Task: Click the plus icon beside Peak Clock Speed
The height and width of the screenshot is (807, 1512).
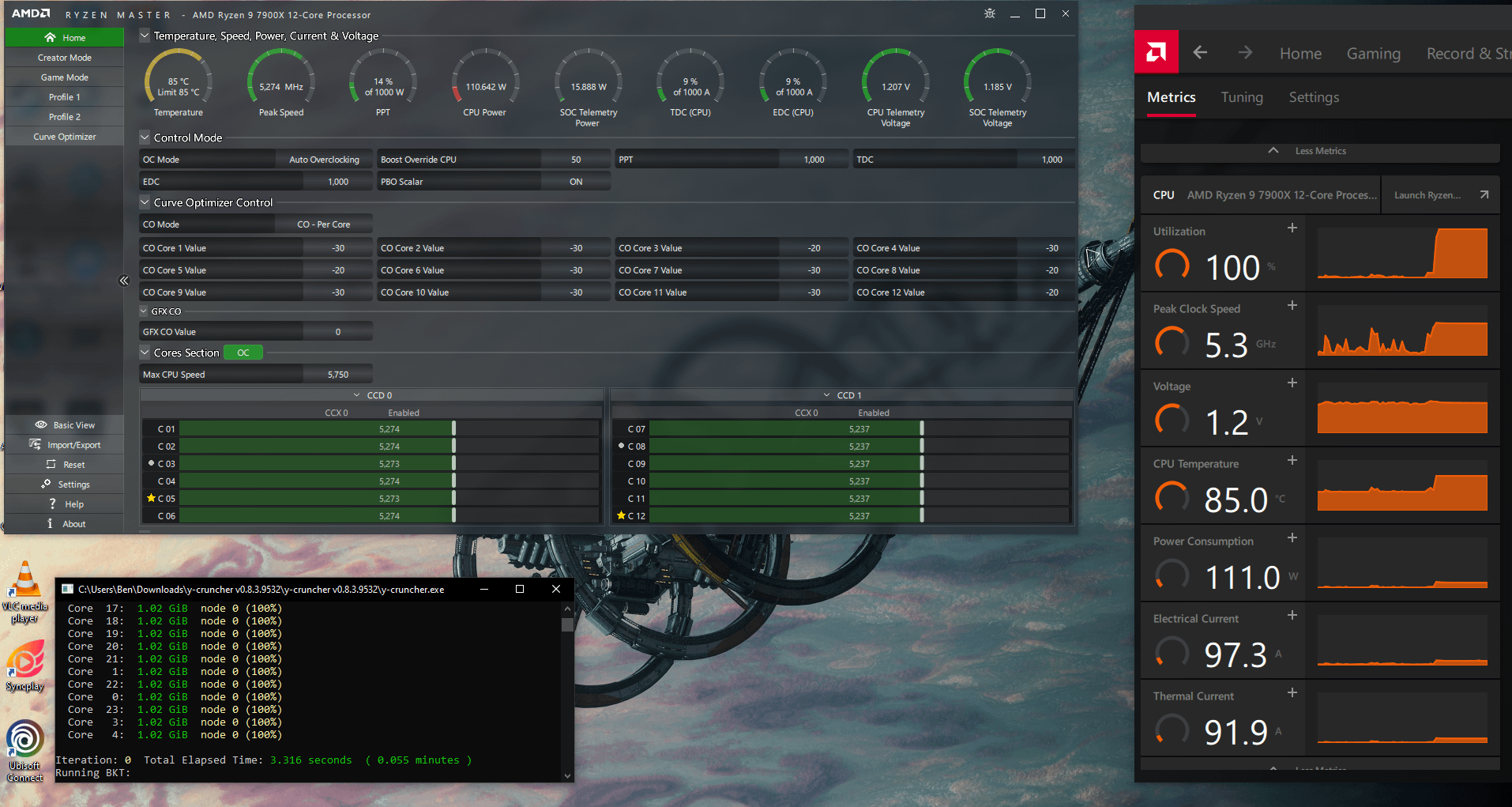Action: coord(1292,305)
